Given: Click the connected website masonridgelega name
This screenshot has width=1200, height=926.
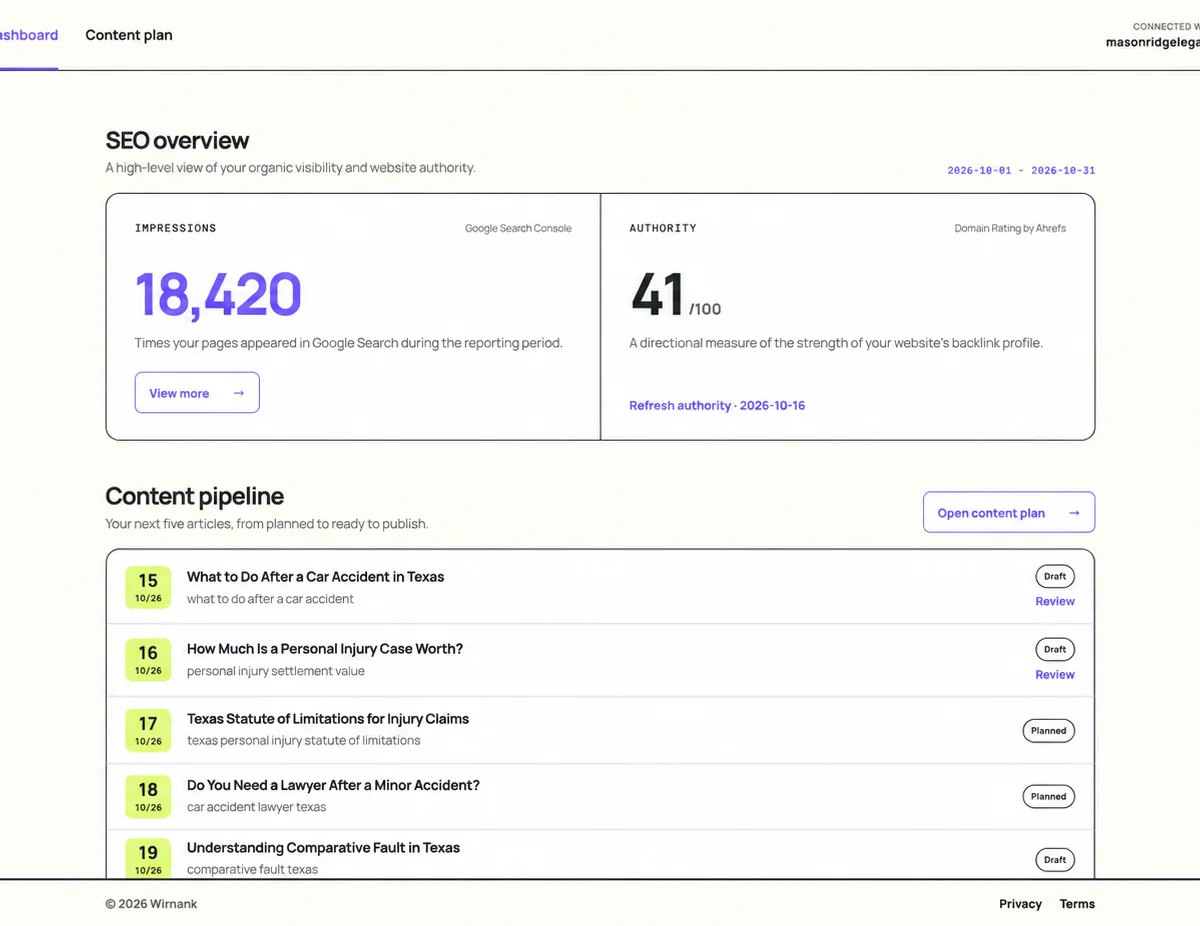Looking at the screenshot, I should coord(1152,43).
